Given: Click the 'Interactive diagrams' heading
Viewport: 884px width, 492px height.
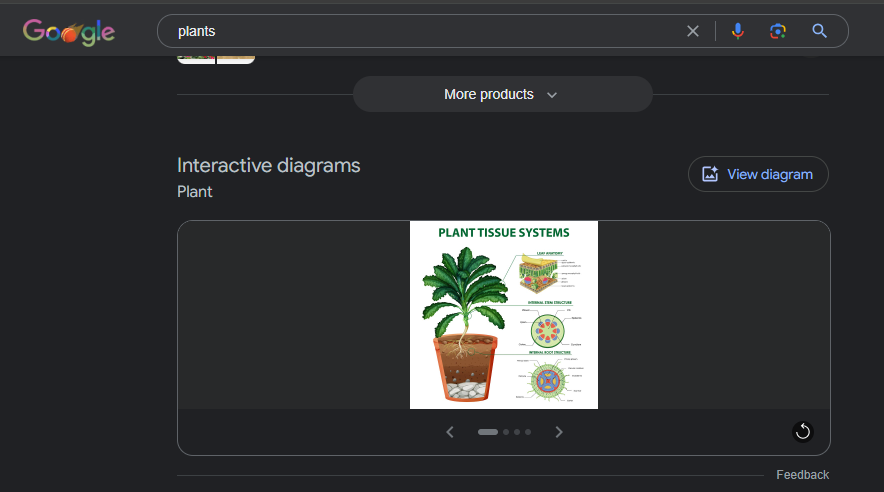Looking at the screenshot, I should [x=268, y=166].
